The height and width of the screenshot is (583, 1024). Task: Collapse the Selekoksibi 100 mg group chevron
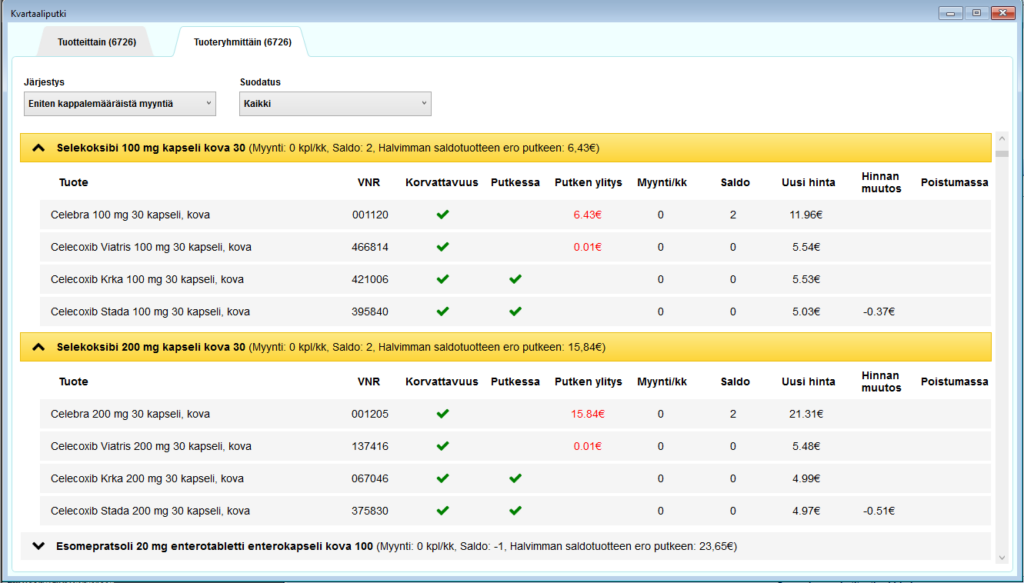[39, 148]
